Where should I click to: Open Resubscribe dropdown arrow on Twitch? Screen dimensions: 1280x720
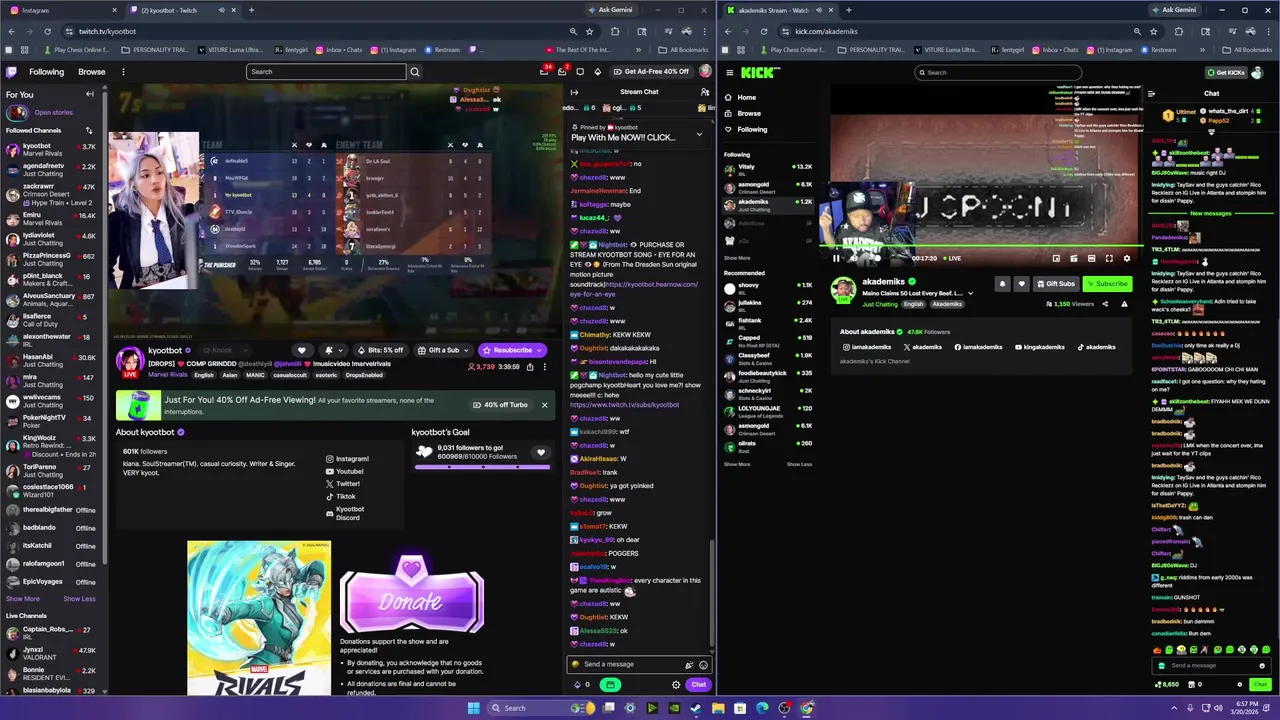tap(540, 350)
